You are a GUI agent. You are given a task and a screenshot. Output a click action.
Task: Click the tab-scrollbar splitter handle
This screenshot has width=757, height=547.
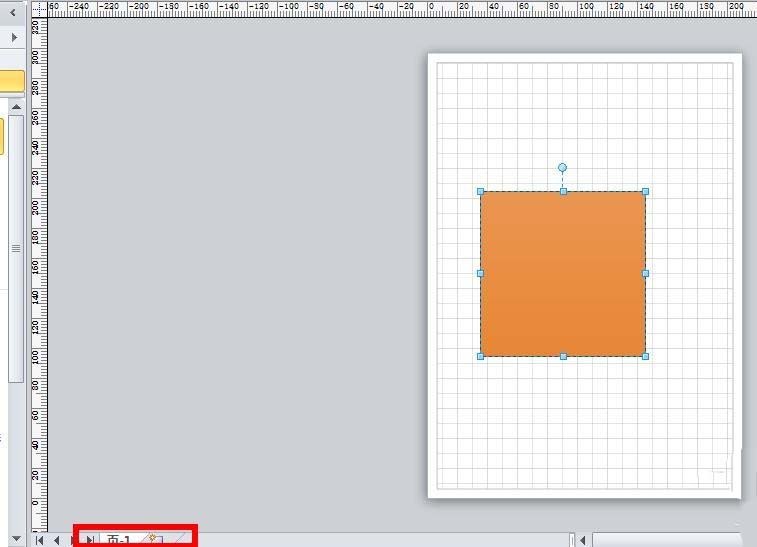pos(572,540)
